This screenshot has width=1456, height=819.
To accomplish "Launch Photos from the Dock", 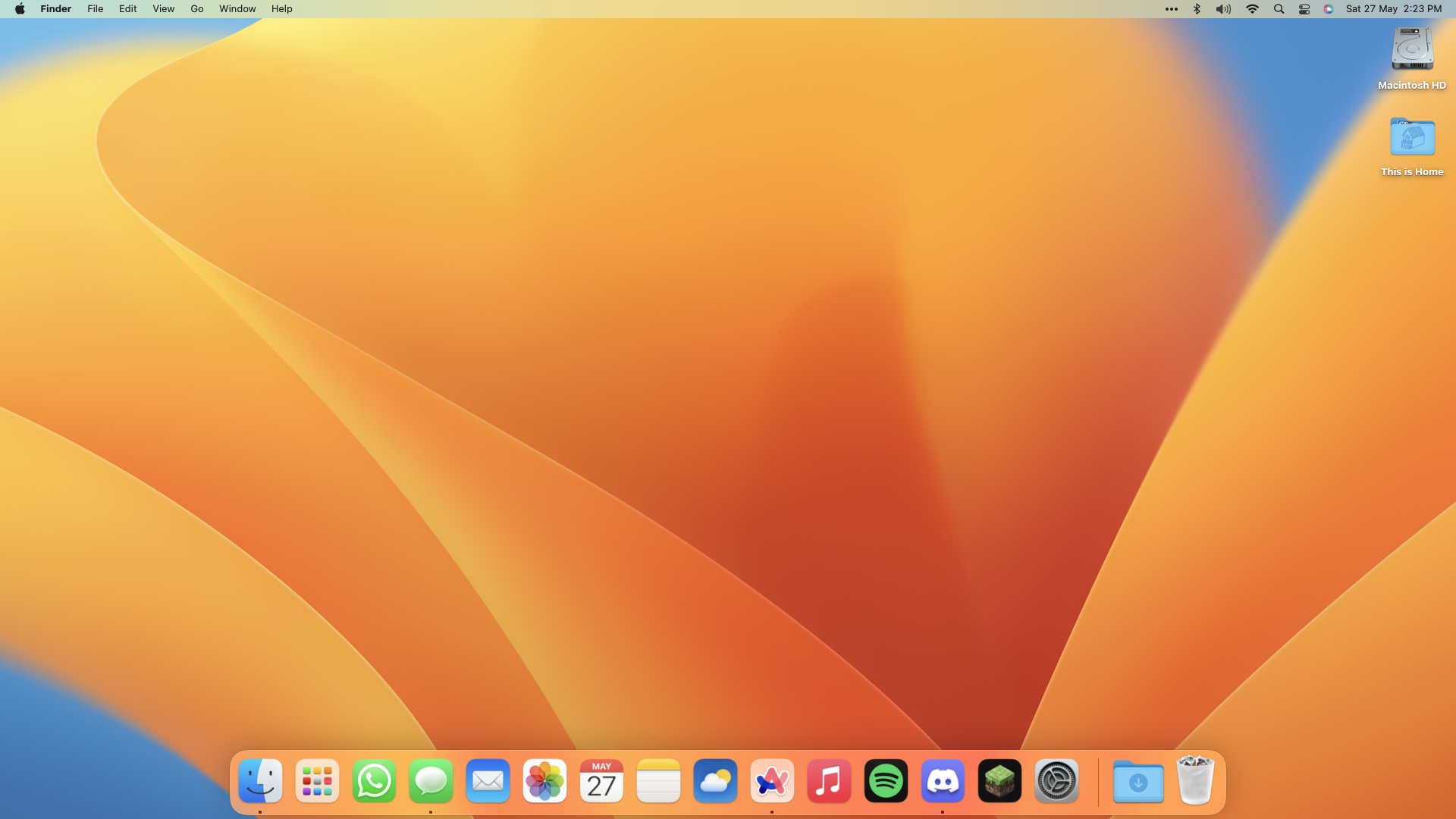I will pos(544,780).
